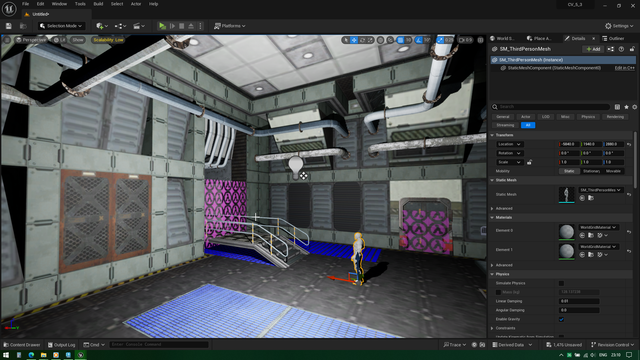Click the Scalability: Low warning label
Image resolution: width=640 pixels, height=360 pixels.
tap(108, 40)
